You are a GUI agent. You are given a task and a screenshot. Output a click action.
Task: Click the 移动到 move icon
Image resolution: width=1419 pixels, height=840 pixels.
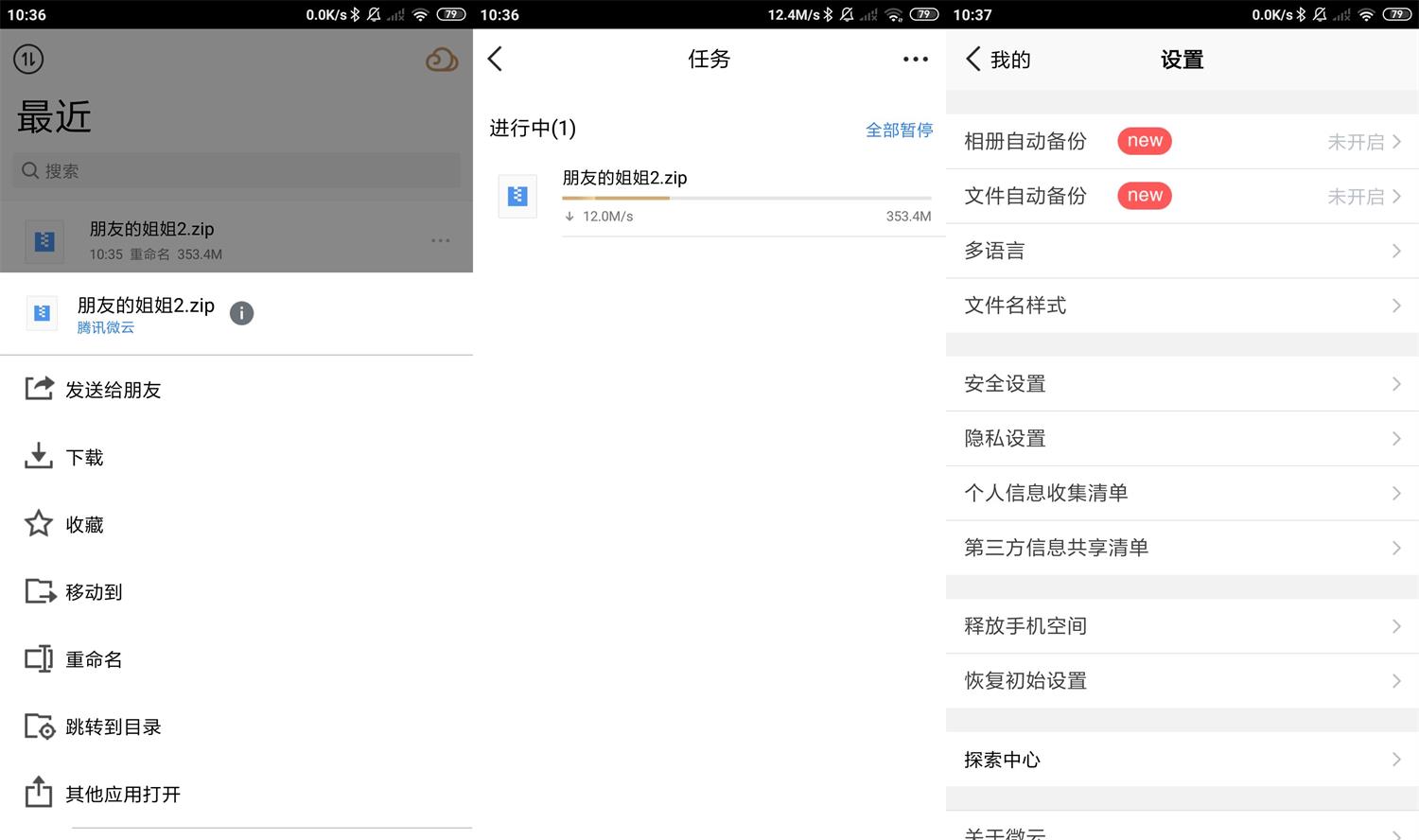point(38,591)
